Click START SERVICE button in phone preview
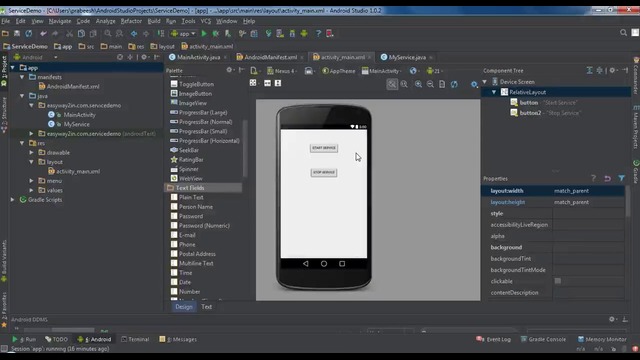This screenshot has width=640, height=360. coord(324,148)
